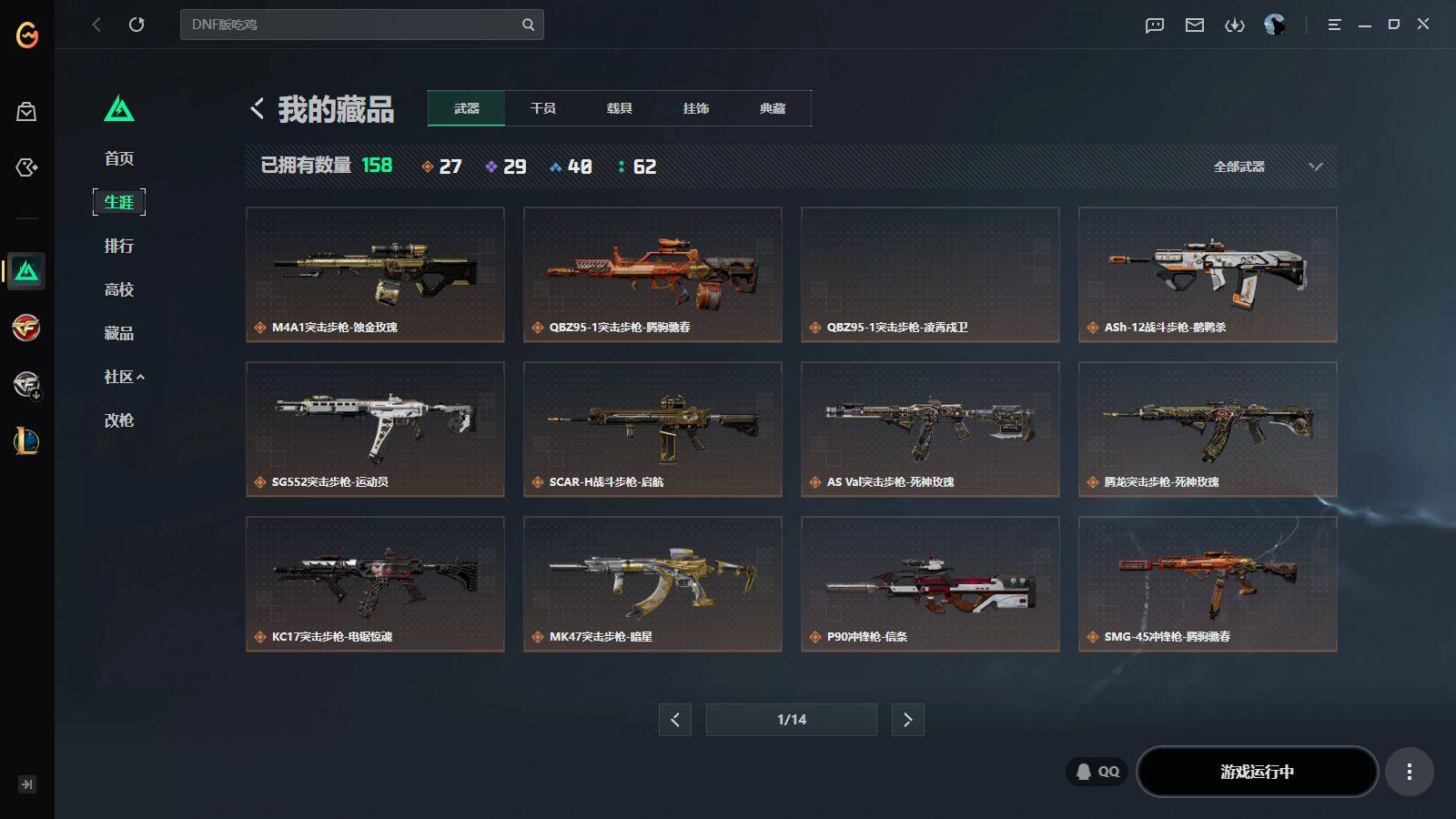1456x819 pixels.
Task: Open the user avatar profile icon
Action: 1274,25
